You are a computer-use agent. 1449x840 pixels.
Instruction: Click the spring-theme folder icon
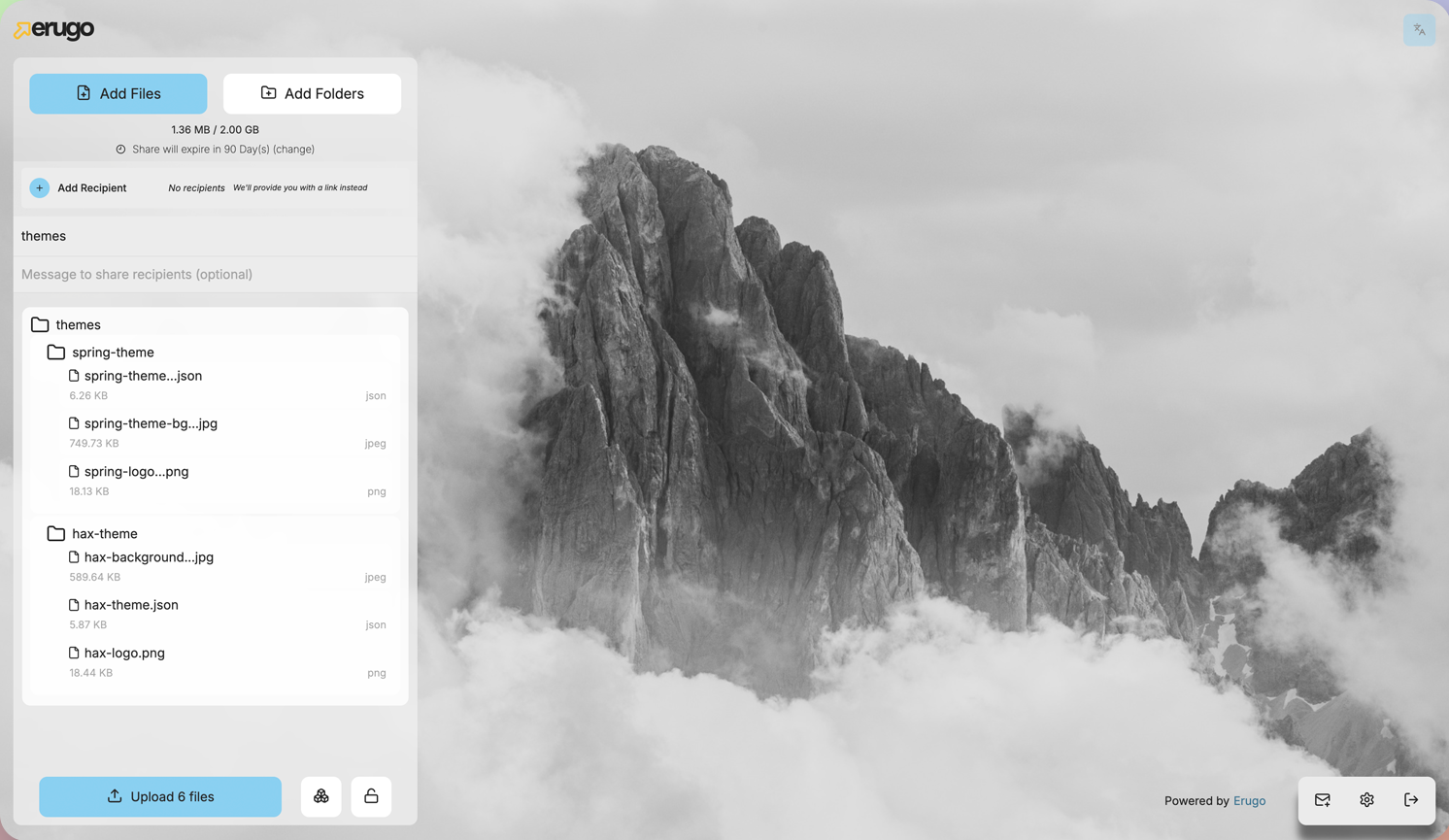click(56, 353)
